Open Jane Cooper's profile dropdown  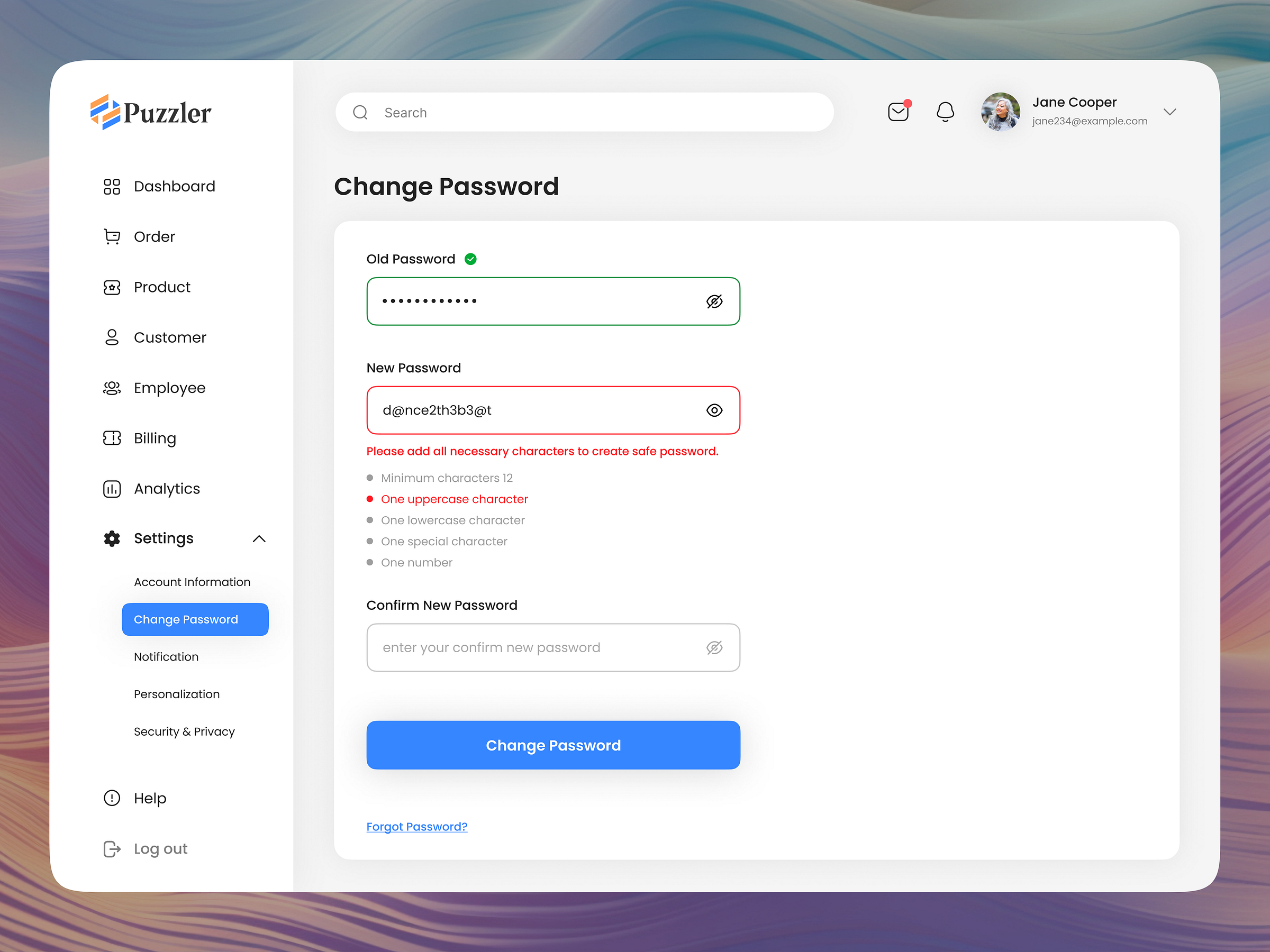(x=1171, y=112)
